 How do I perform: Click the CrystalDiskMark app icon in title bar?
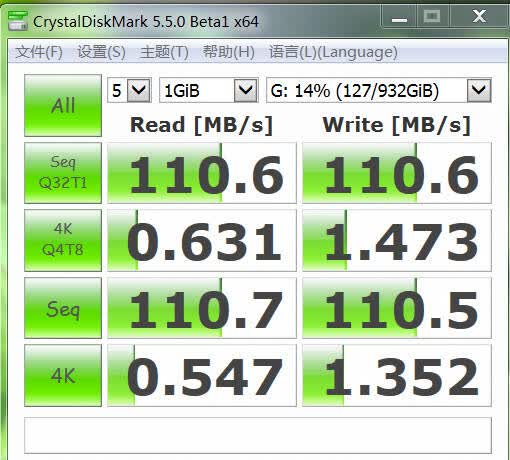(17, 21)
